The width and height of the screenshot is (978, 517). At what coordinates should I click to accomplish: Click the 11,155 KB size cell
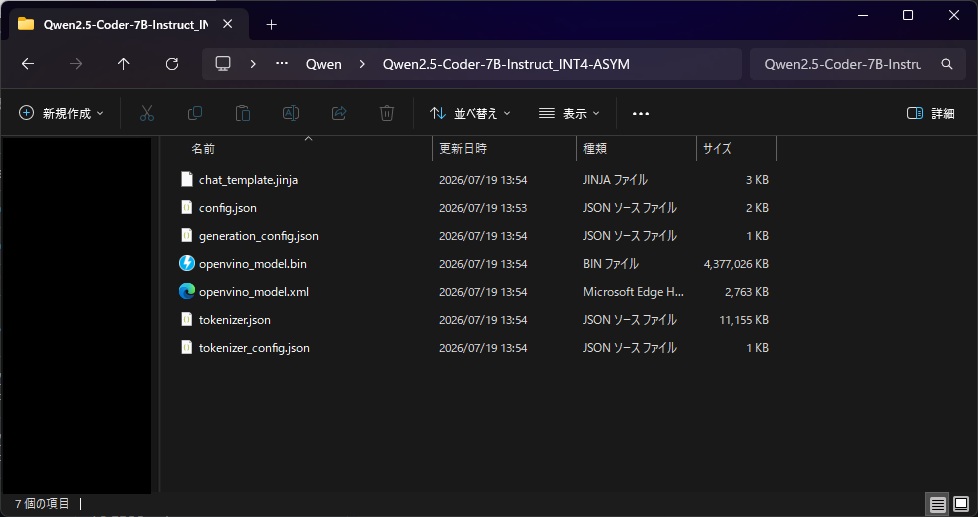tap(743, 320)
